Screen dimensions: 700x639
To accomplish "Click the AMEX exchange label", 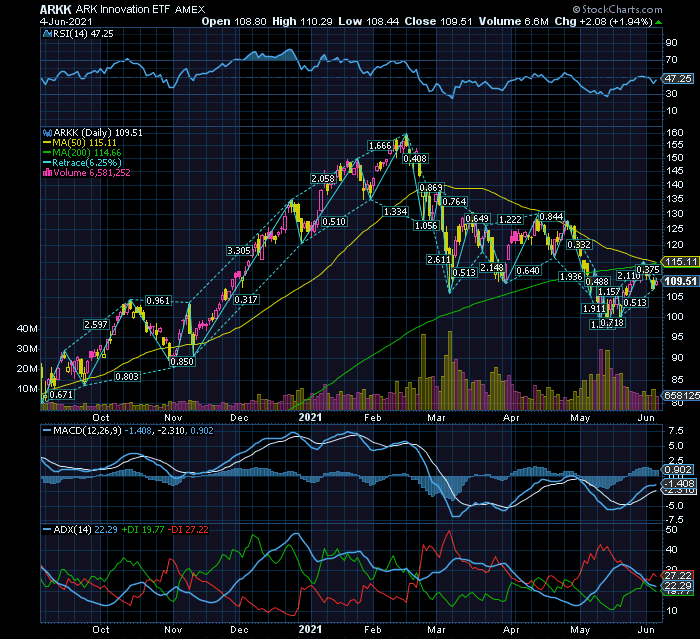I will coord(190,9).
